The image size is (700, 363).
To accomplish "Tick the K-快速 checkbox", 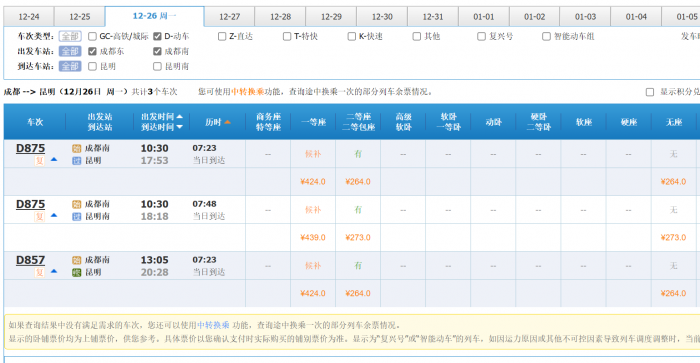I will (x=352, y=36).
